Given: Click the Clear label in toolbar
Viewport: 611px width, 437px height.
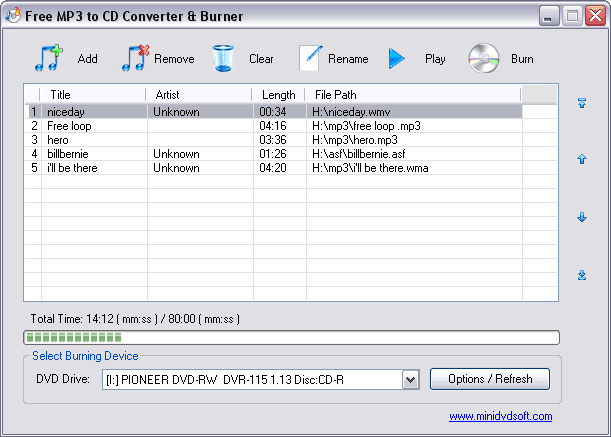Looking at the screenshot, I should [261, 59].
